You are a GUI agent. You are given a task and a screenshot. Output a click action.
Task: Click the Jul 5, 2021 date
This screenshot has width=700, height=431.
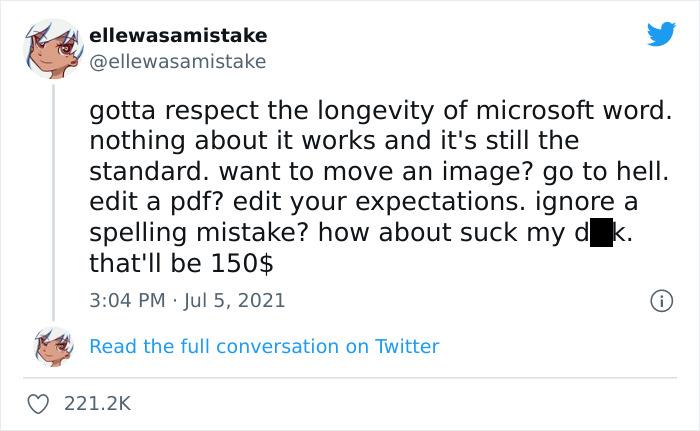click(235, 300)
